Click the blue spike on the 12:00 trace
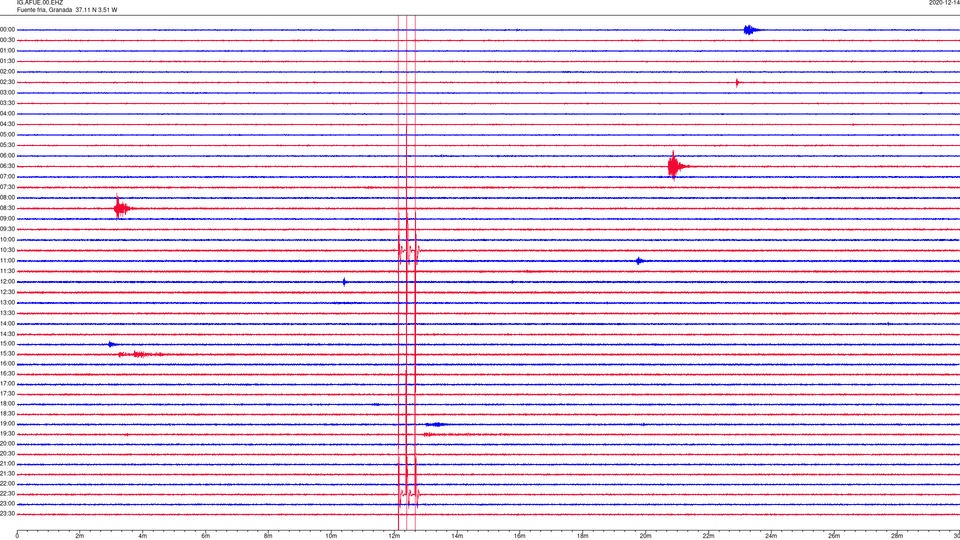Screen dimensions: 960x540 pyautogui.click(x=345, y=282)
